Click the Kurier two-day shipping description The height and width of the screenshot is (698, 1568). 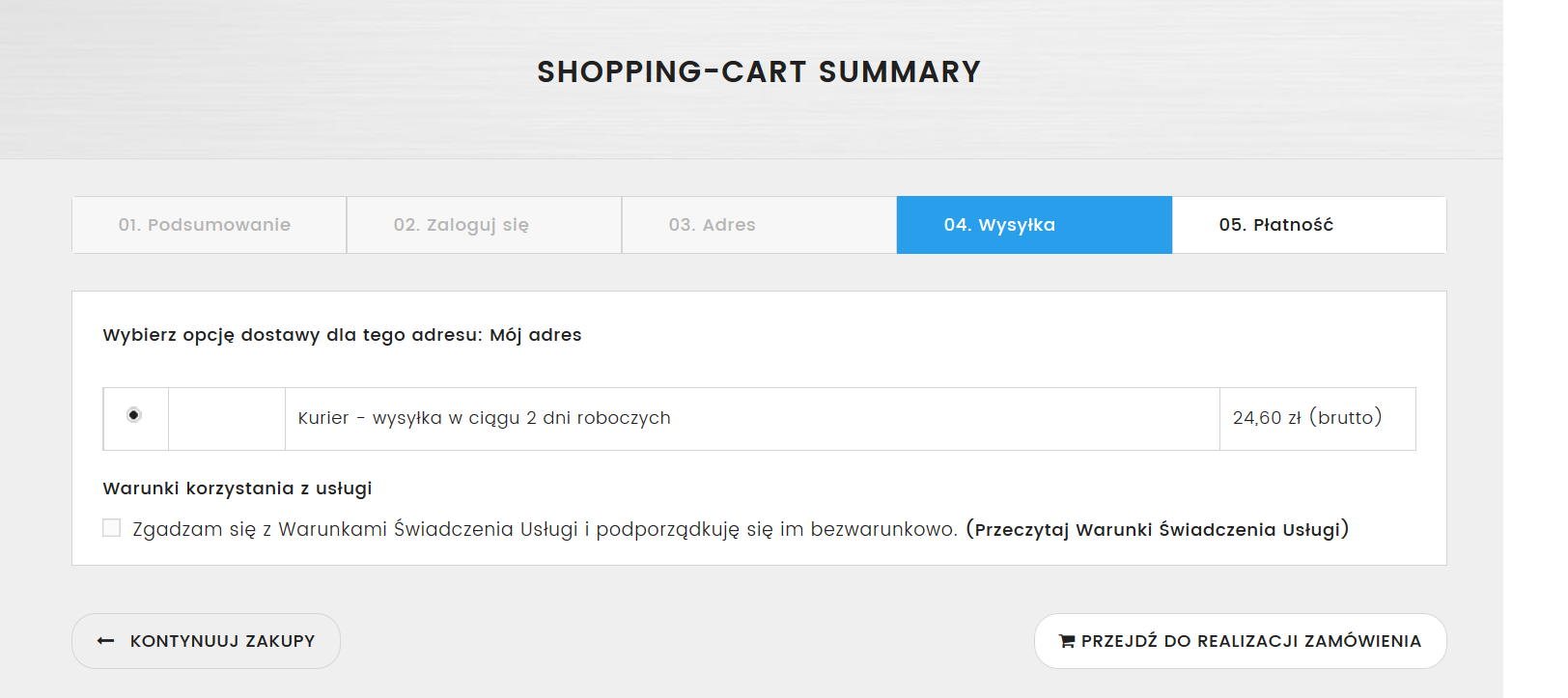coord(484,418)
